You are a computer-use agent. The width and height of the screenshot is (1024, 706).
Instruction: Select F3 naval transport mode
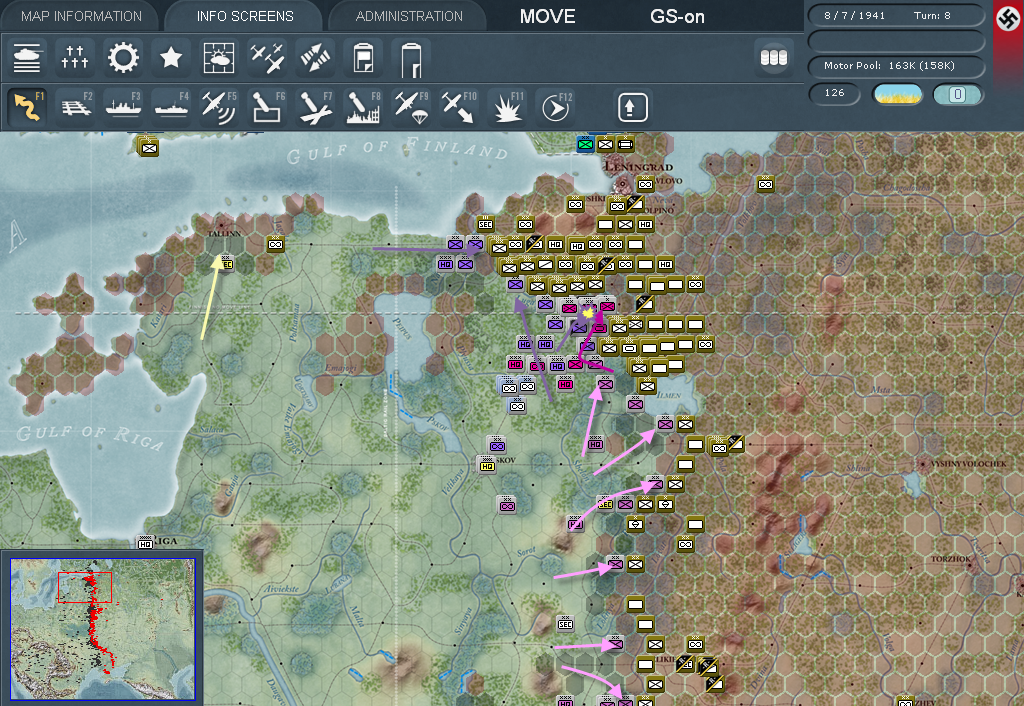[123, 106]
